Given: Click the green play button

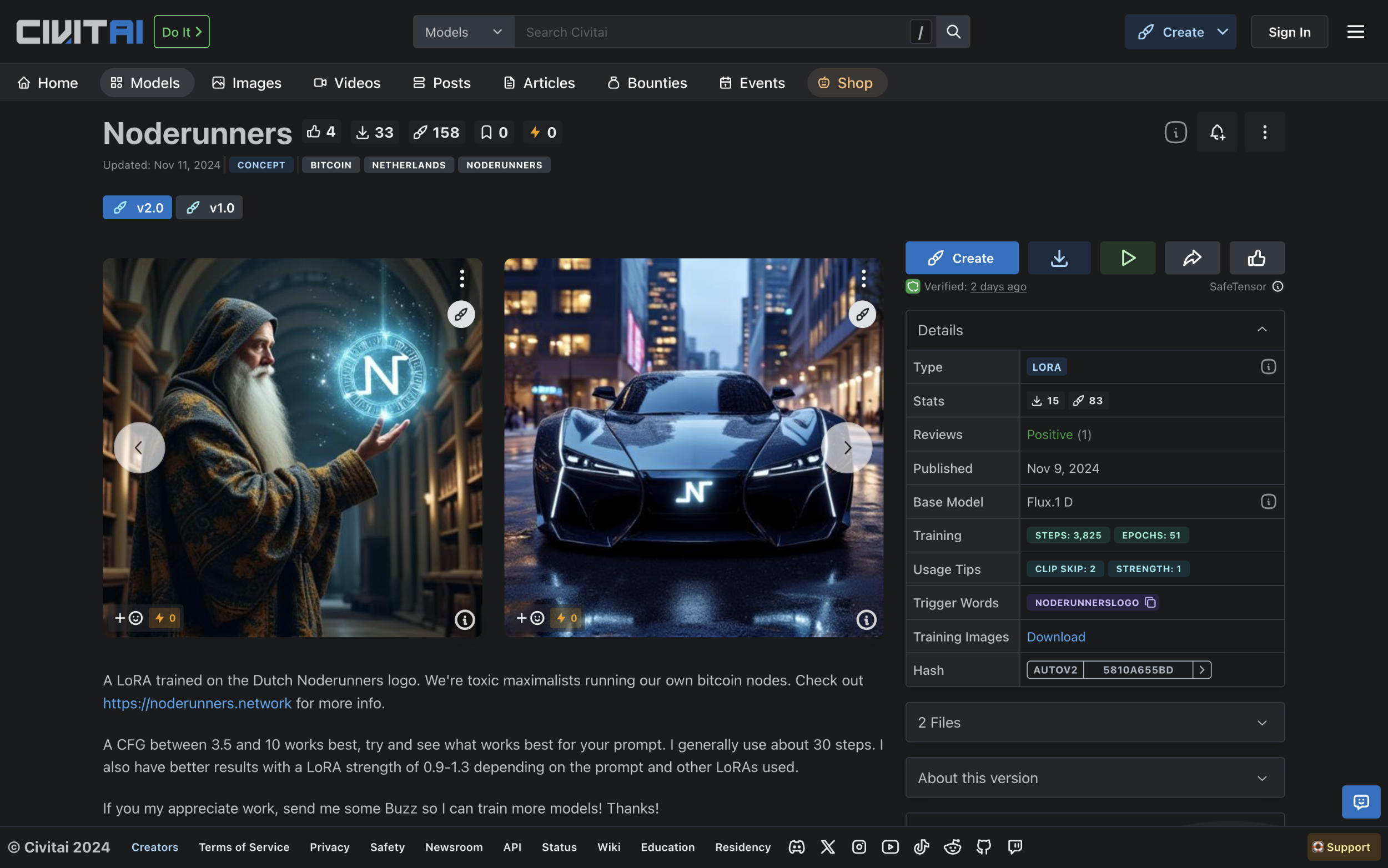Looking at the screenshot, I should point(1127,258).
